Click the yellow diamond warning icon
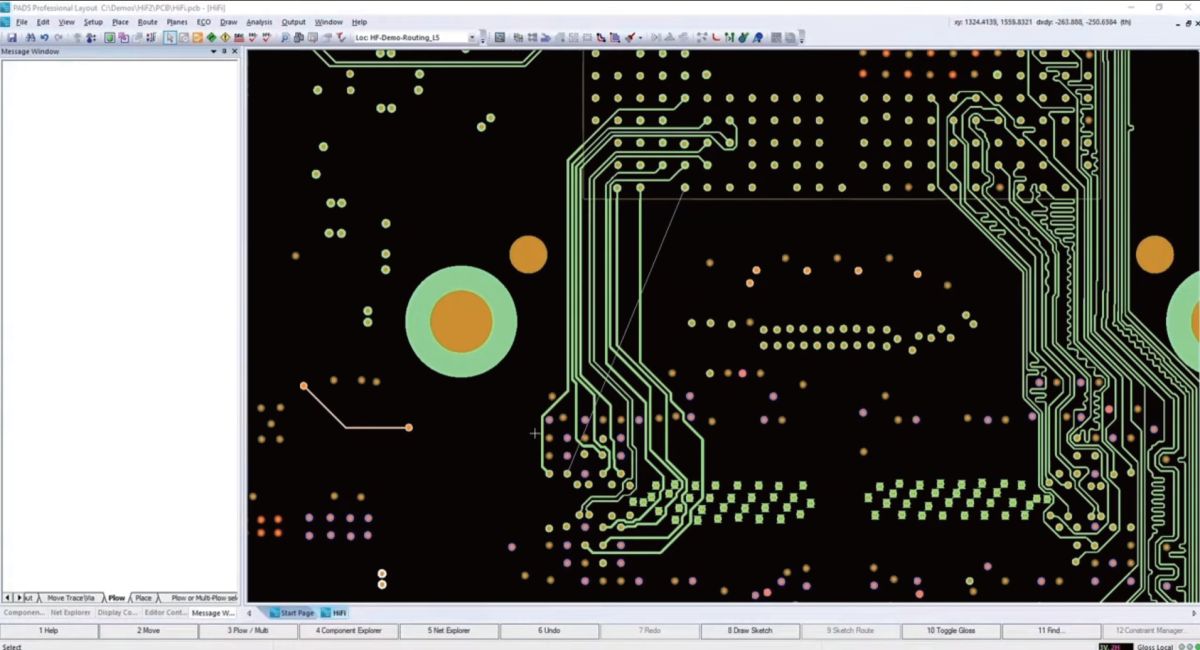1200x650 pixels. (x=225, y=37)
